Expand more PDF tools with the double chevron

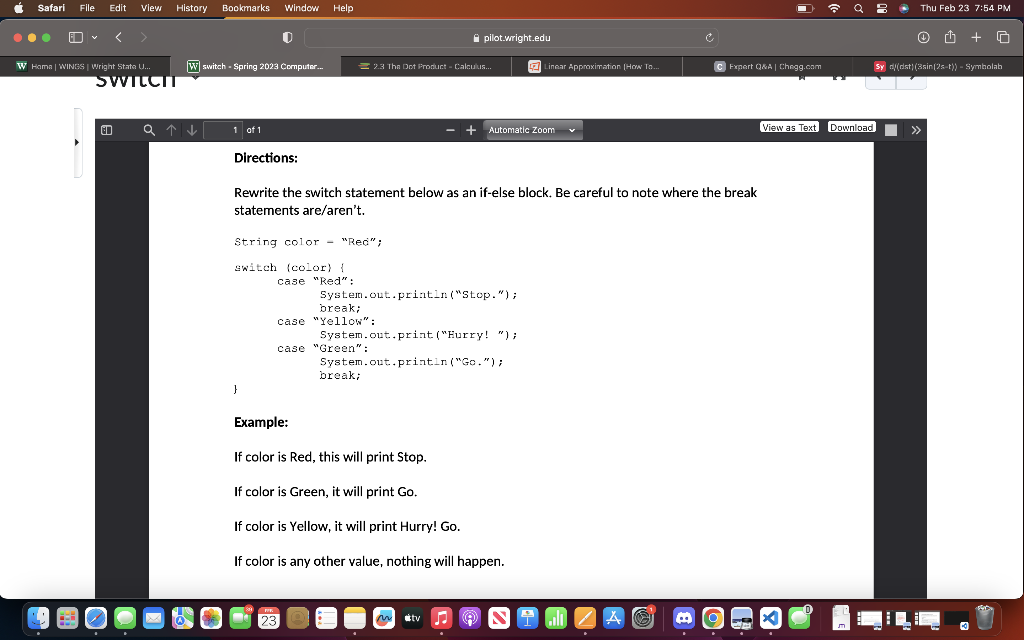[913, 129]
